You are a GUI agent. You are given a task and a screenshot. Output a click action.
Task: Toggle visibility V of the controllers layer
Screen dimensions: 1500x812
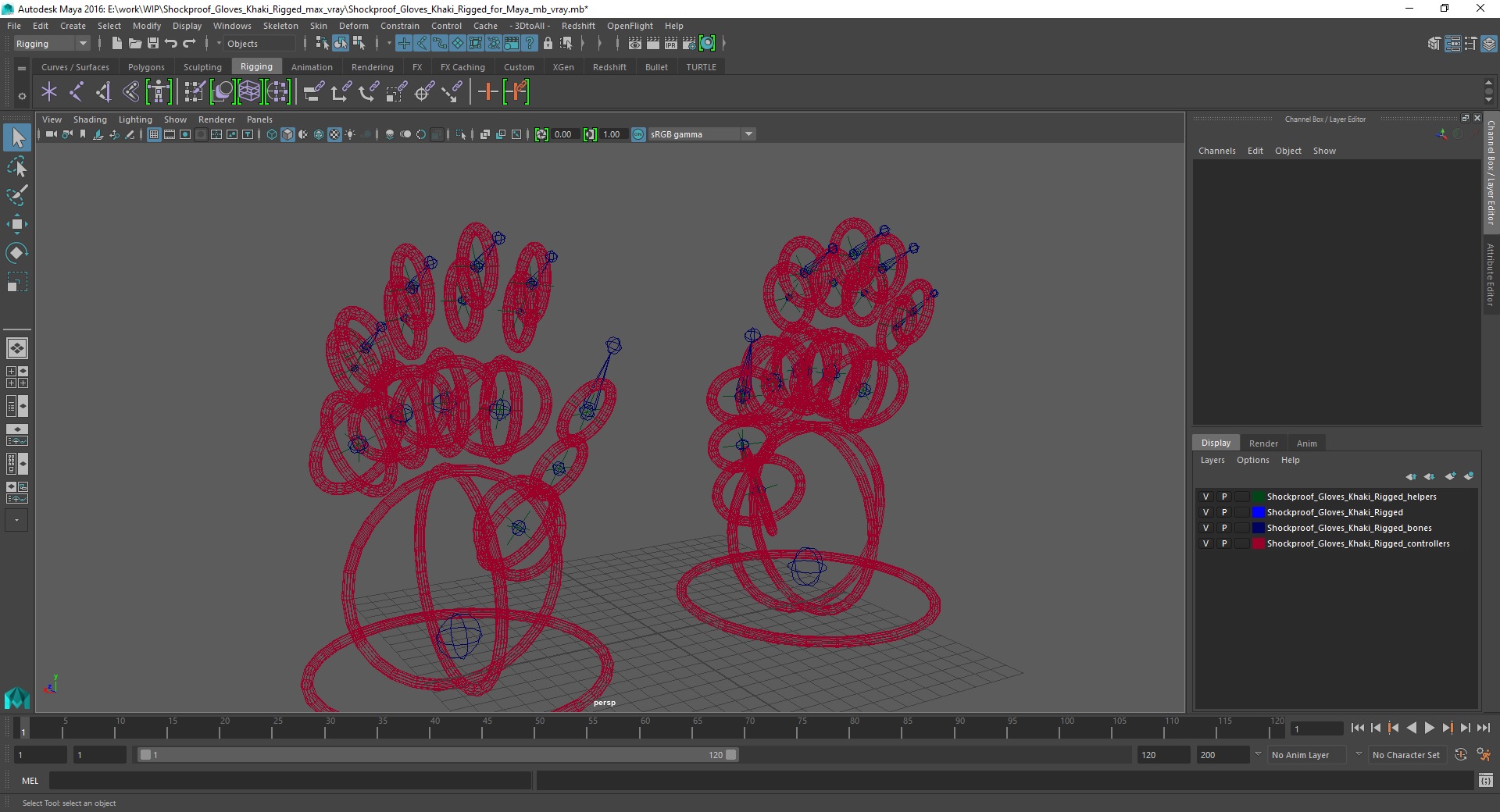(1205, 543)
